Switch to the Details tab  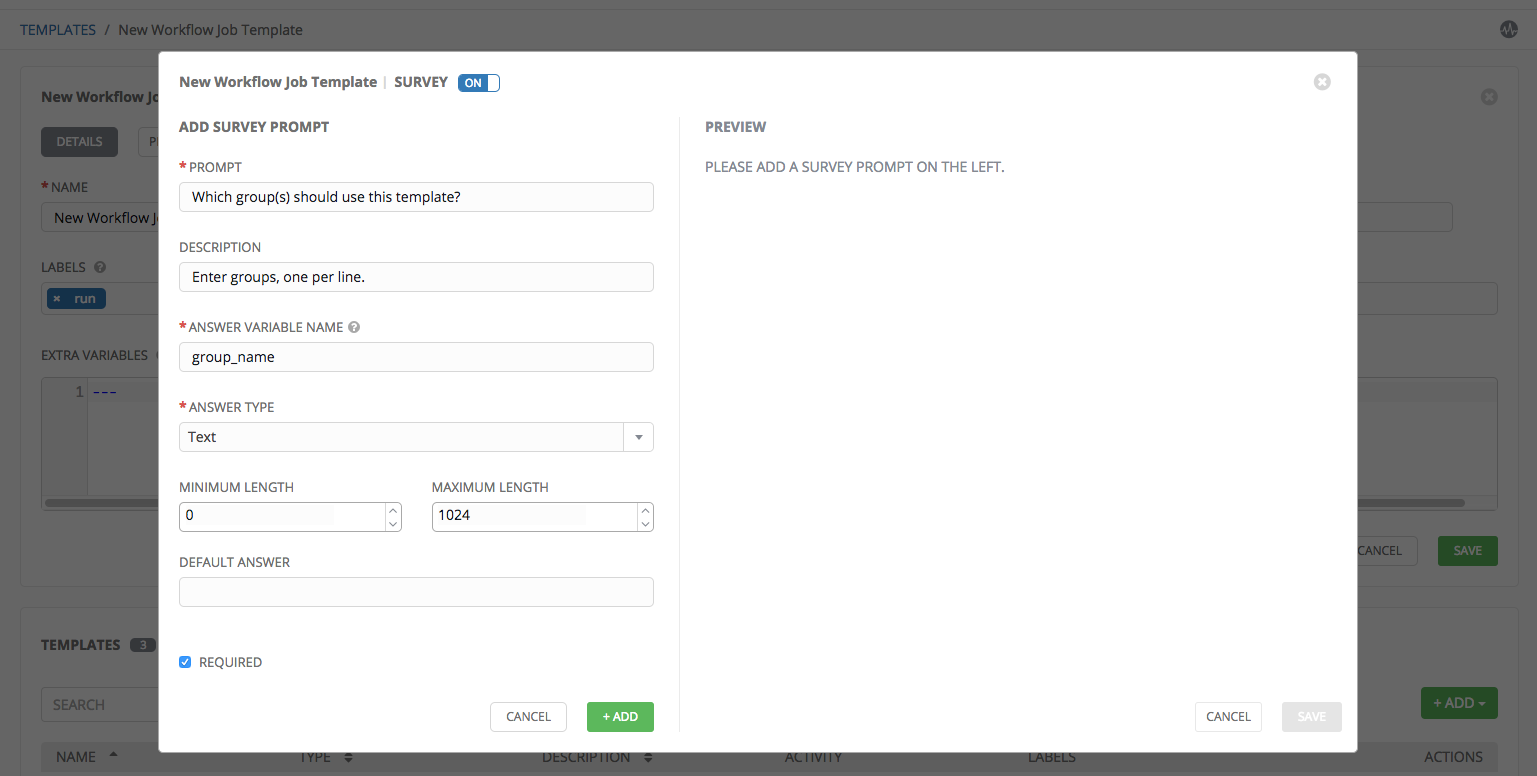click(x=79, y=142)
